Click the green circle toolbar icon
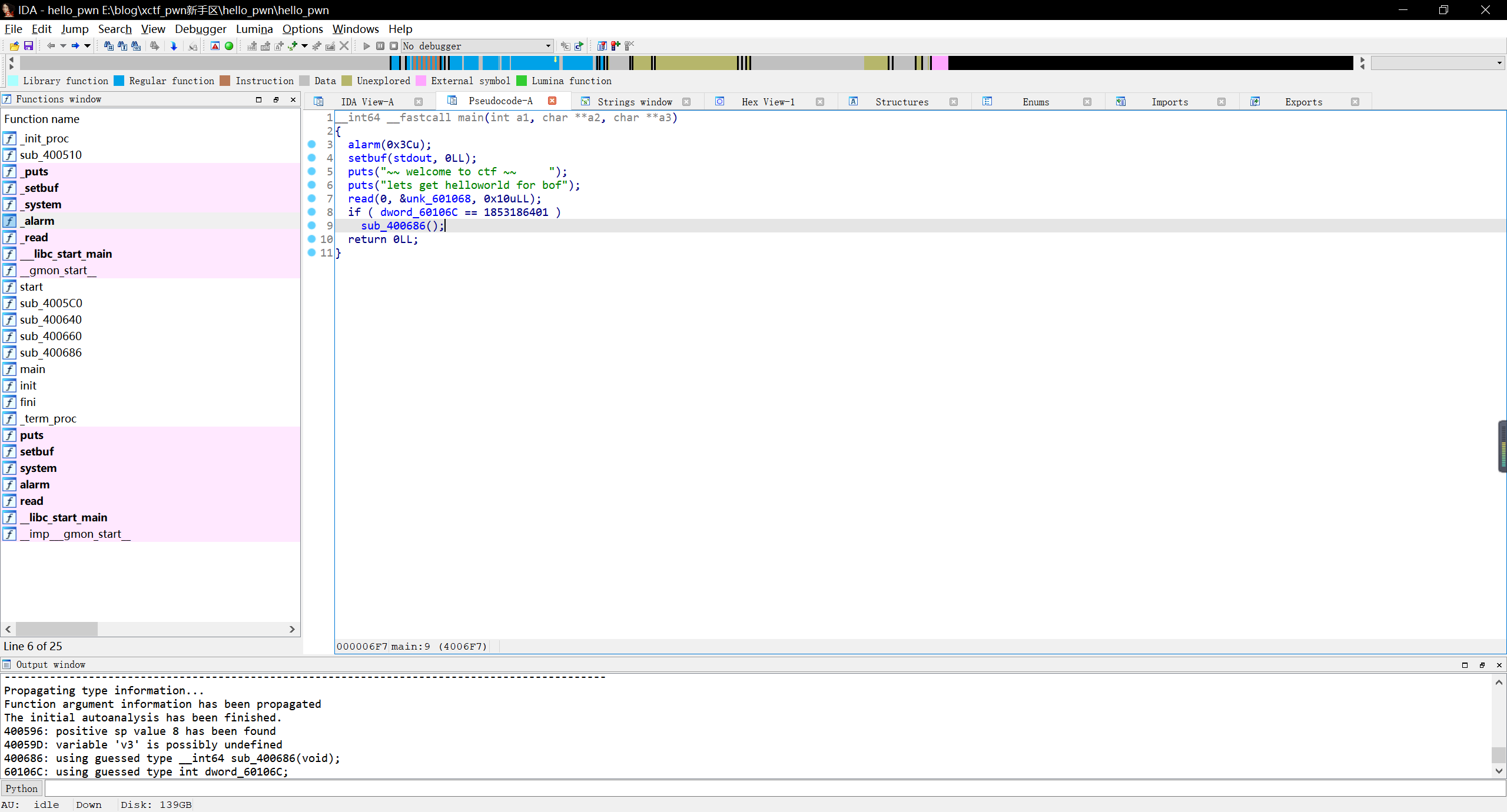Screen dimensions: 1507x812 click(229, 46)
